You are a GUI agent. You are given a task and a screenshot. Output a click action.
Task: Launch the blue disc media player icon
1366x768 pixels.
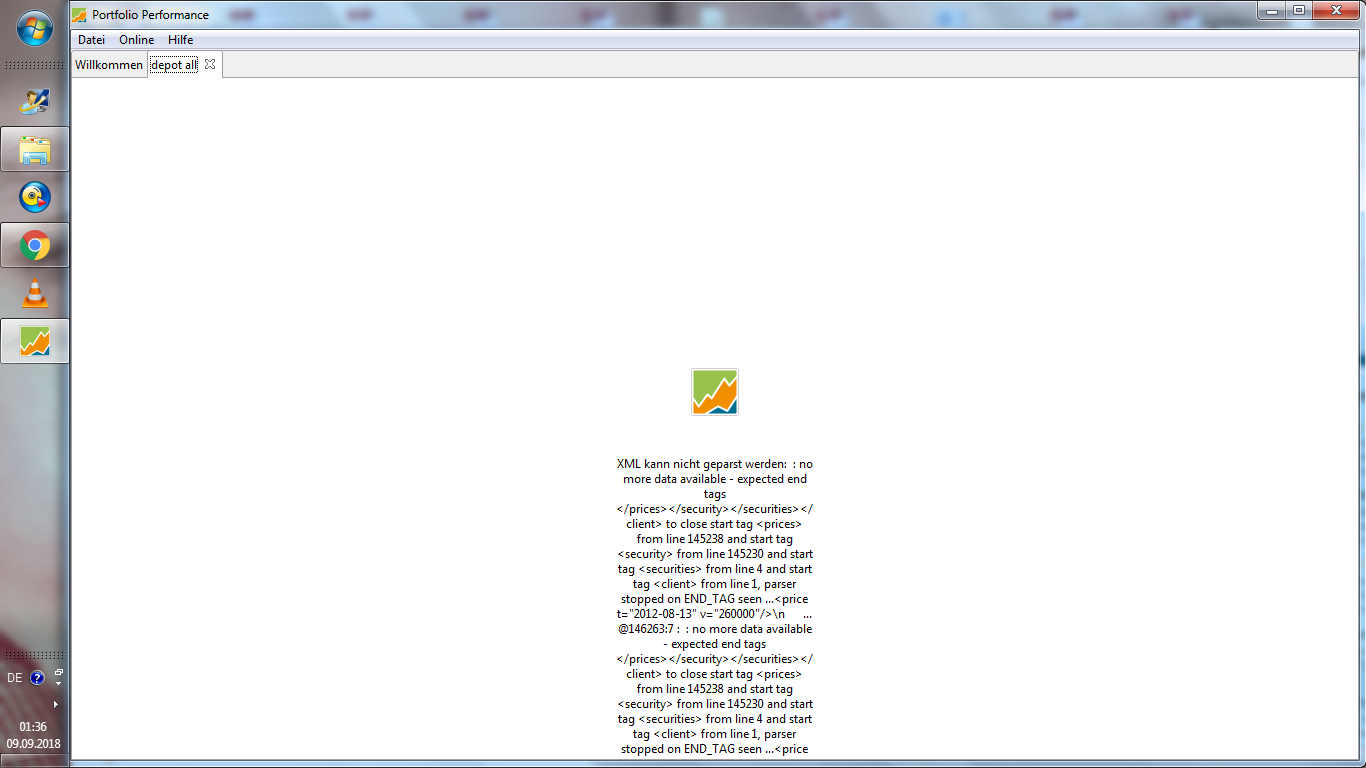[35, 197]
